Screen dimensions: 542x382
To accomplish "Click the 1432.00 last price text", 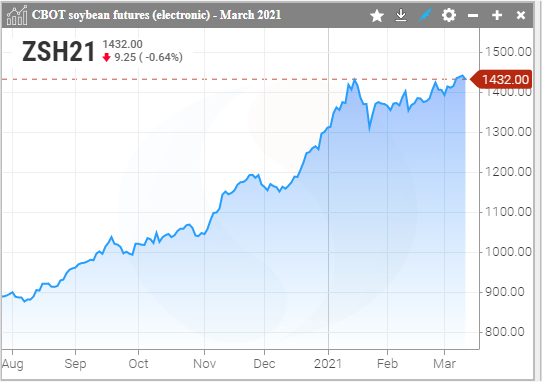I will [x=122, y=44].
